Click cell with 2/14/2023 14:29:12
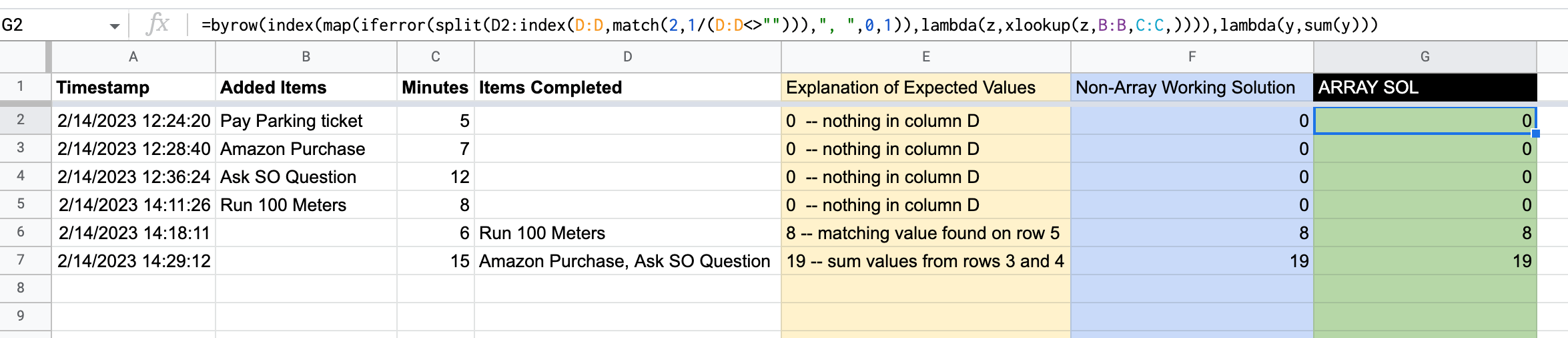Viewport: 1568px width, 338px height. click(133, 261)
